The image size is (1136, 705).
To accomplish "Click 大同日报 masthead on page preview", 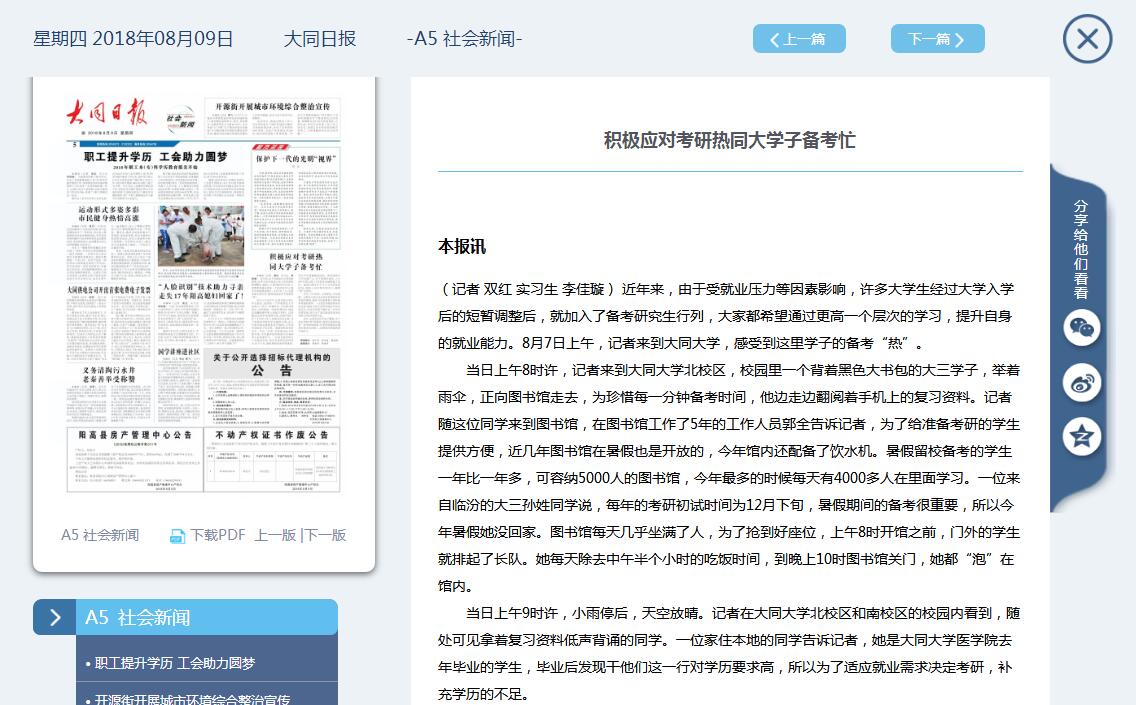I will 107,112.
